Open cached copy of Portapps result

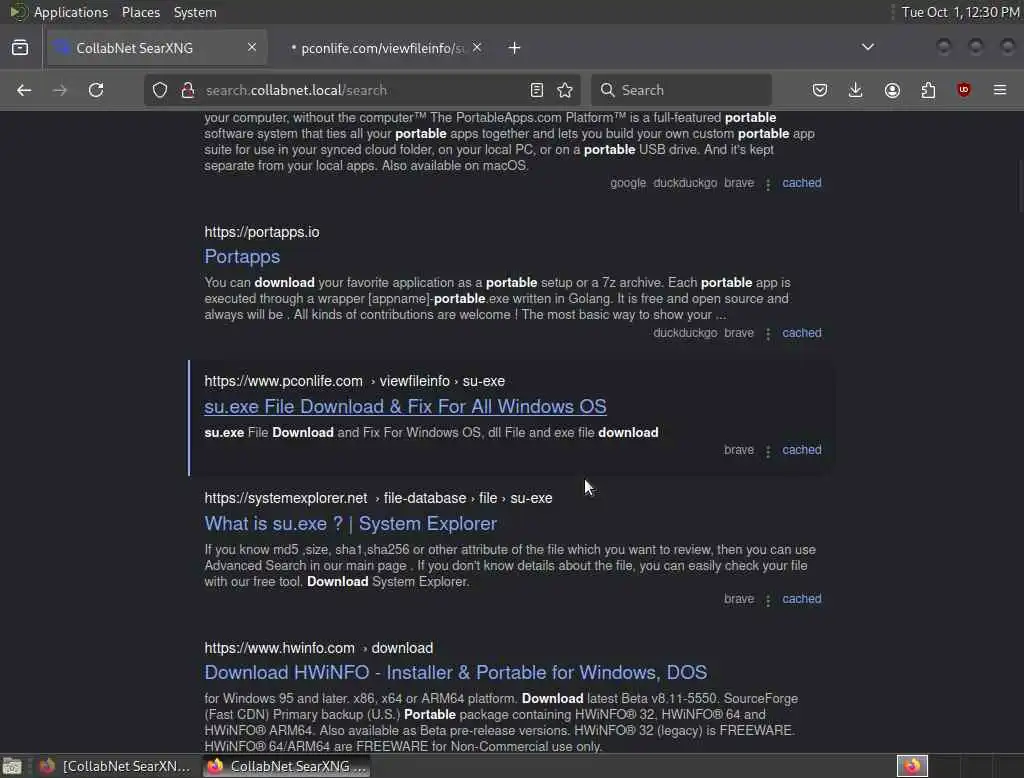[x=801, y=333]
